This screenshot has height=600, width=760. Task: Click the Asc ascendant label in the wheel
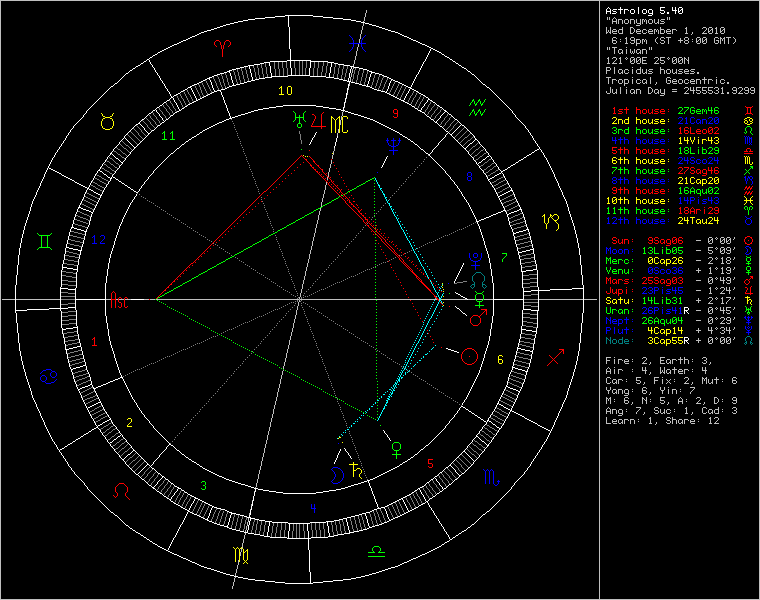(119, 300)
